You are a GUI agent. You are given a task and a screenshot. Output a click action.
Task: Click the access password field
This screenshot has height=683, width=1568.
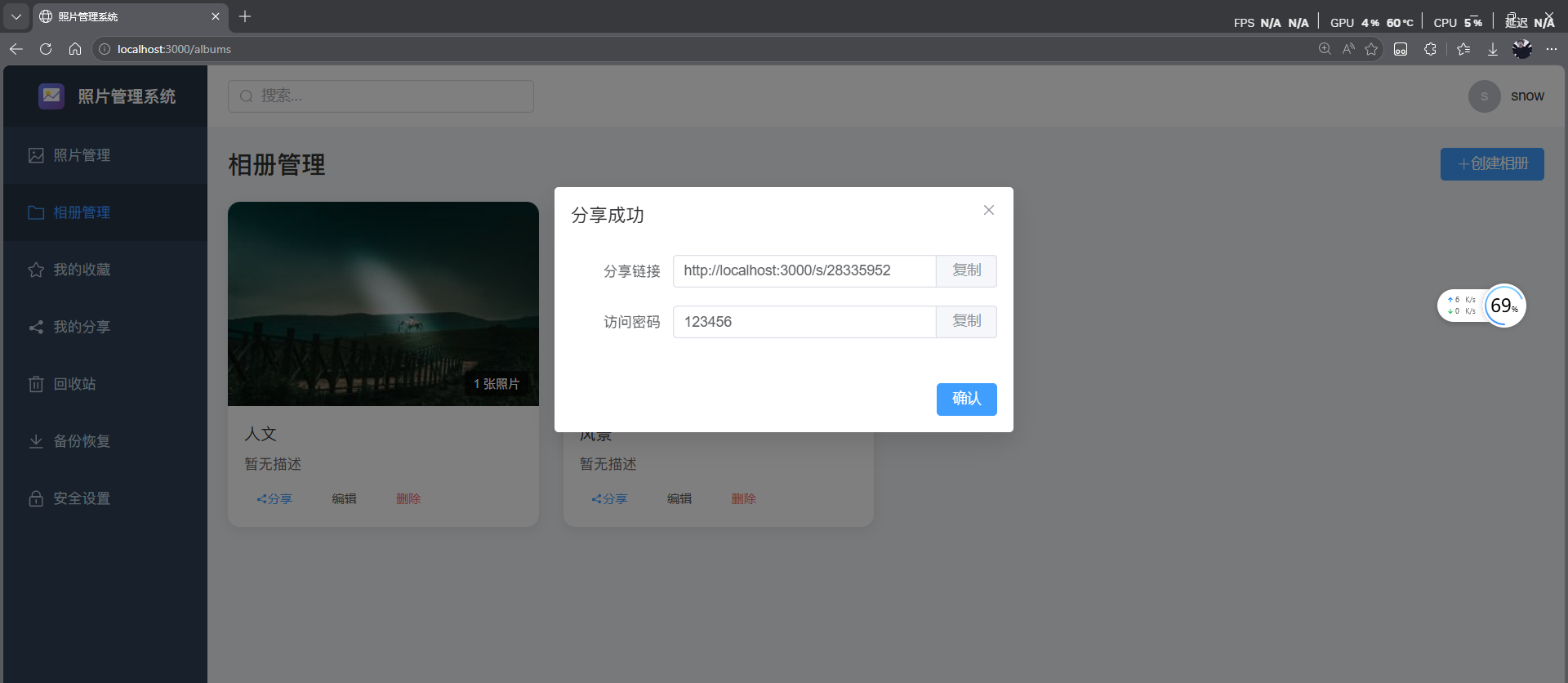(x=804, y=322)
